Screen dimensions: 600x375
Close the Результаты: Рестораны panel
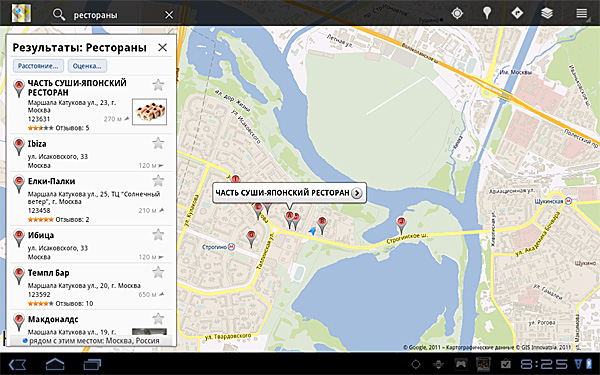pyautogui.click(x=163, y=47)
